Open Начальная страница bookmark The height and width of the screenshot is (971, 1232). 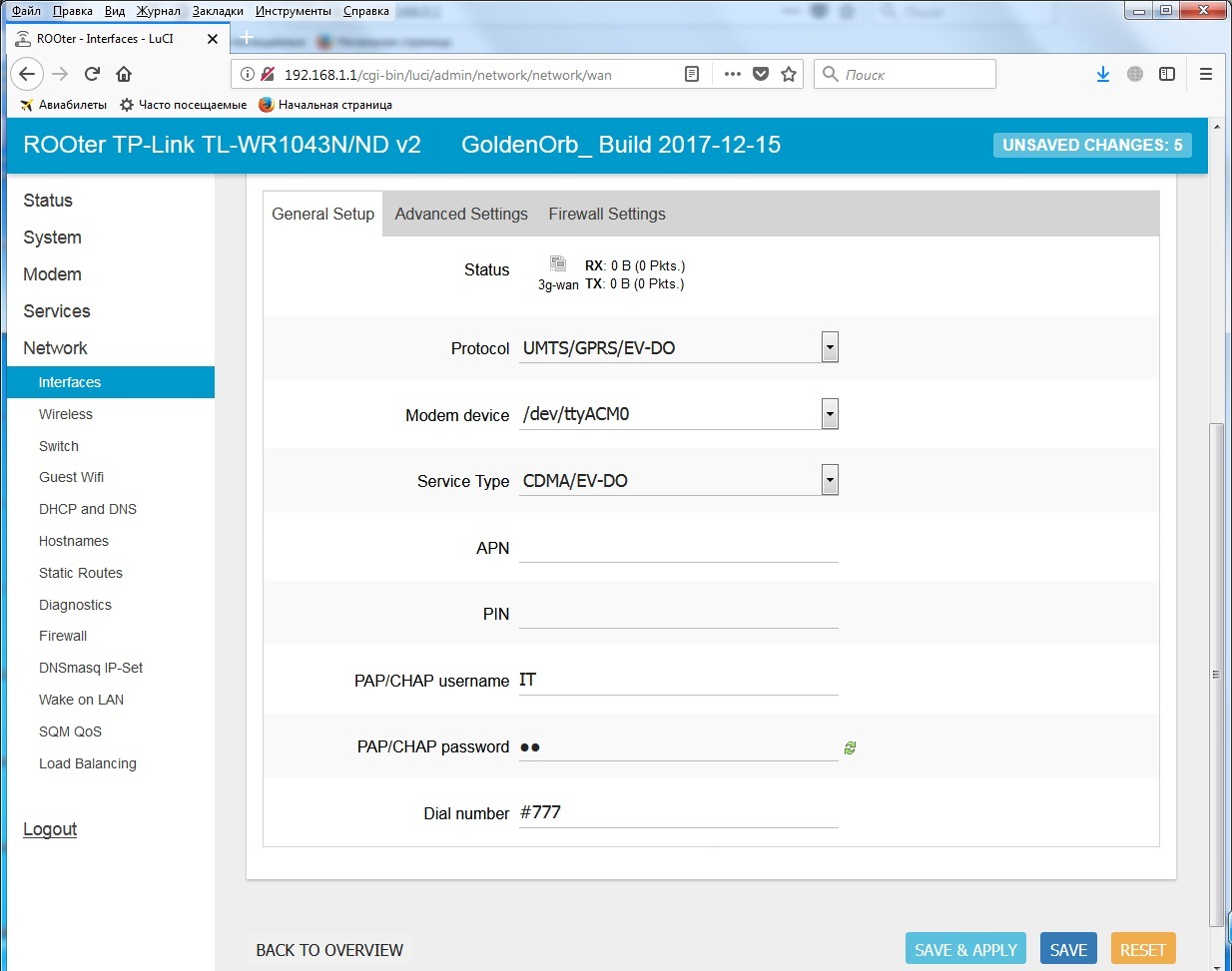pyautogui.click(x=325, y=104)
